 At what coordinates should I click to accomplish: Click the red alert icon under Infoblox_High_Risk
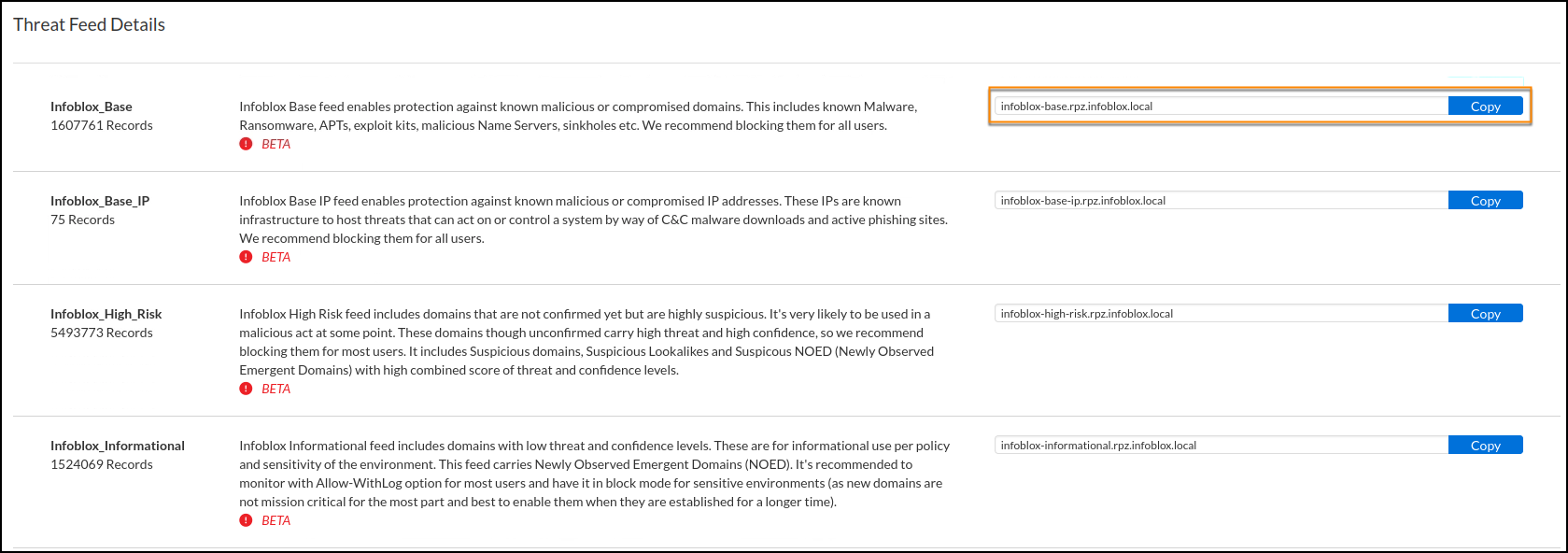pyautogui.click(x=246, y=389)
